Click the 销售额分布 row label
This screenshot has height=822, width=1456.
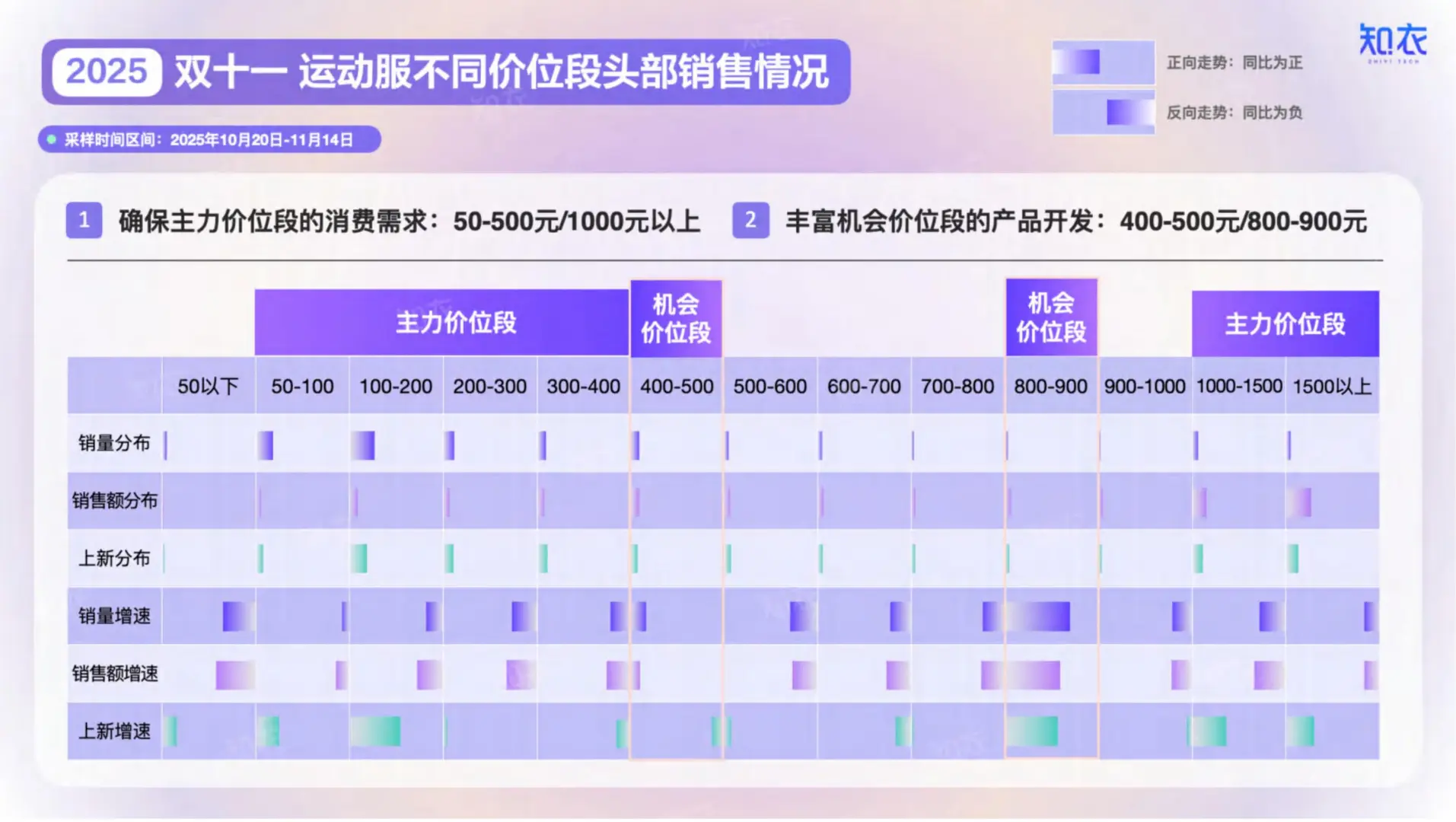click(x=114, y=500)
